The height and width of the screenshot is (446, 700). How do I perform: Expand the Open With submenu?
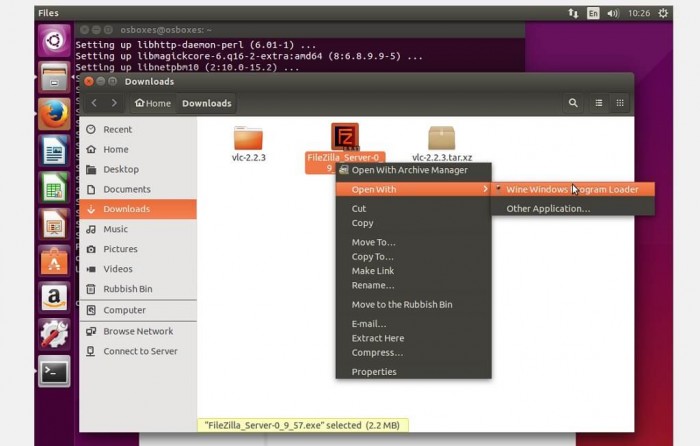pyautogui.click(x=413, y=189)
